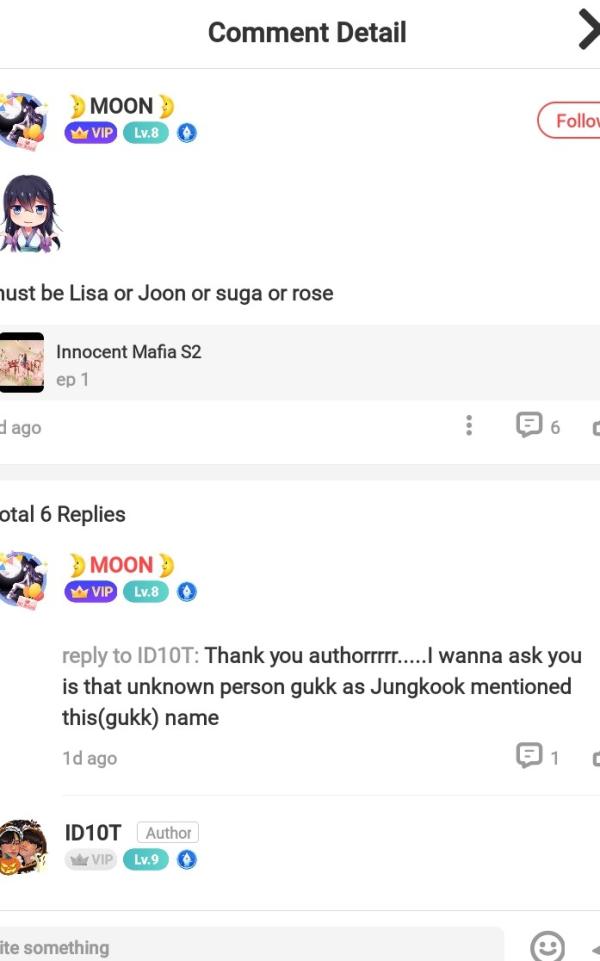Open the three-dot more options menu
This screenshot has width=600, height=961.
point(468,426)
